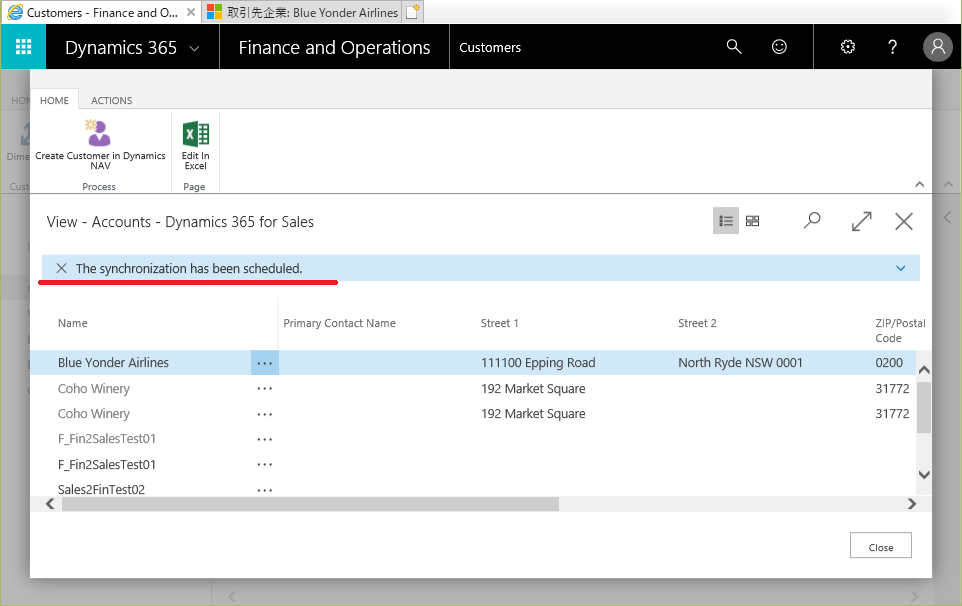Switch to list view layout

[726, 221]
